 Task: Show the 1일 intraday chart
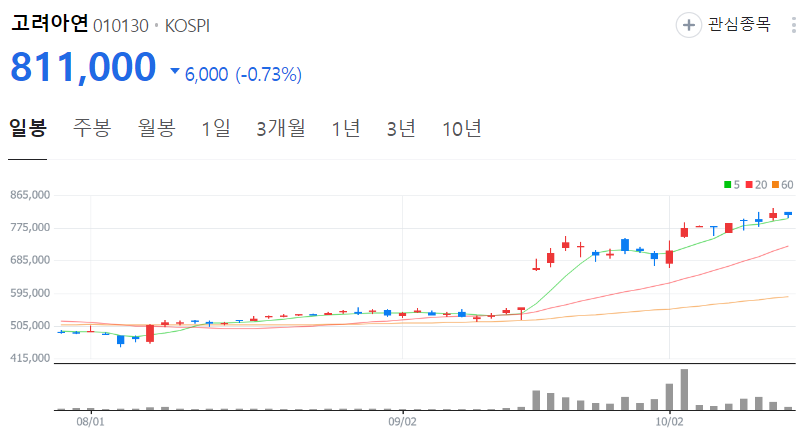tap(216, 128)
